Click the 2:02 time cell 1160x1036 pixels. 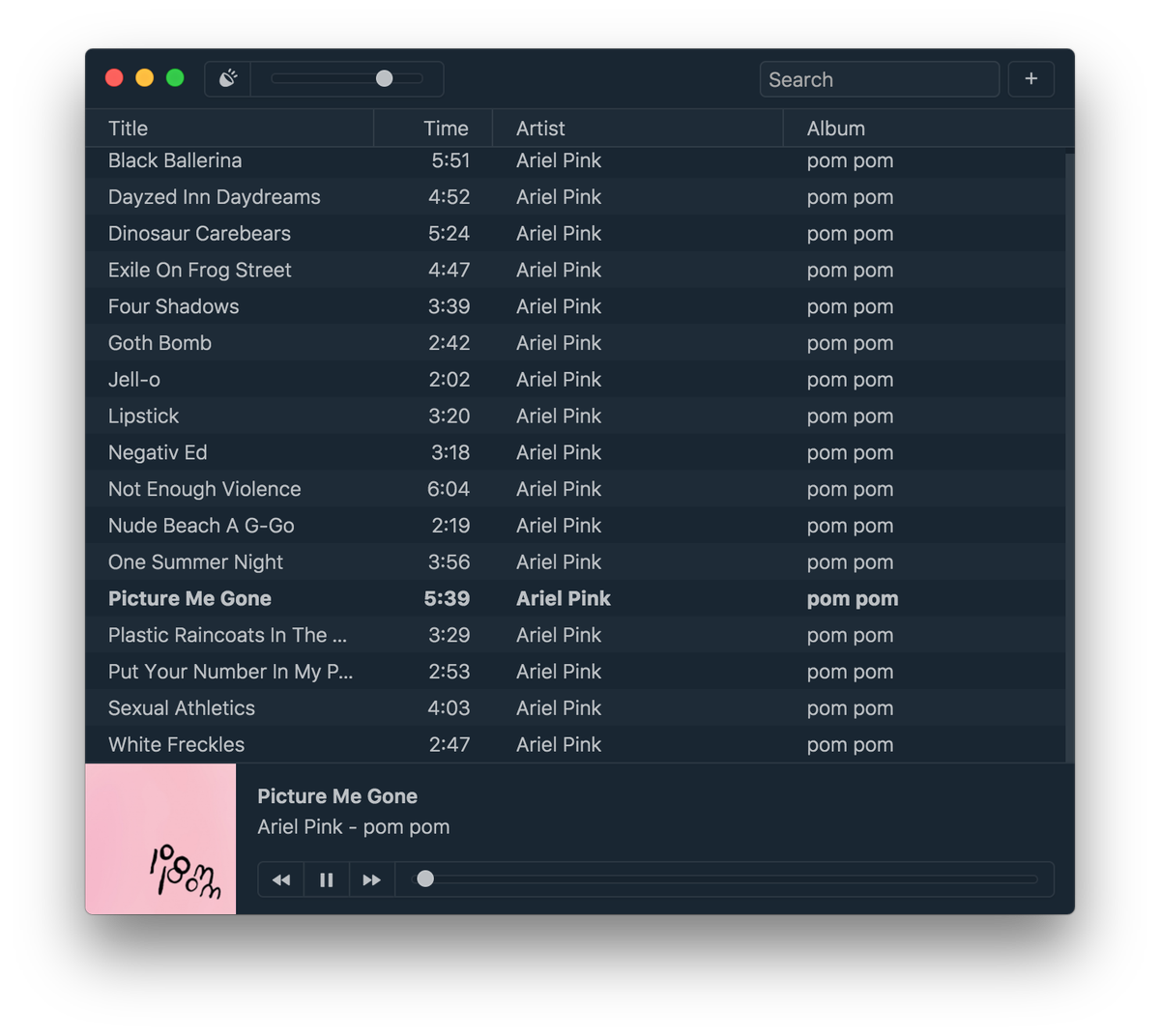point(449,380)
